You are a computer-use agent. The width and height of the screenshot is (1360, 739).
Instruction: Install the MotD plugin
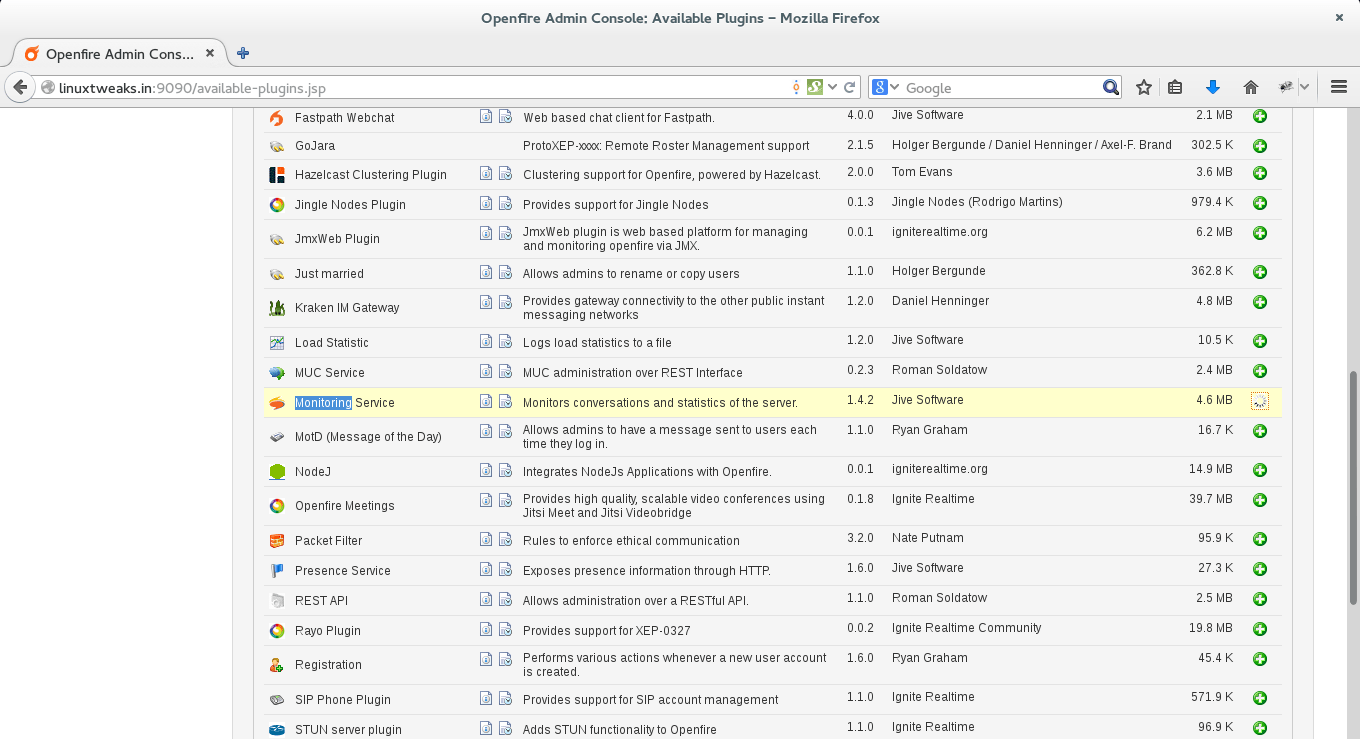[x=1260, y=432]
